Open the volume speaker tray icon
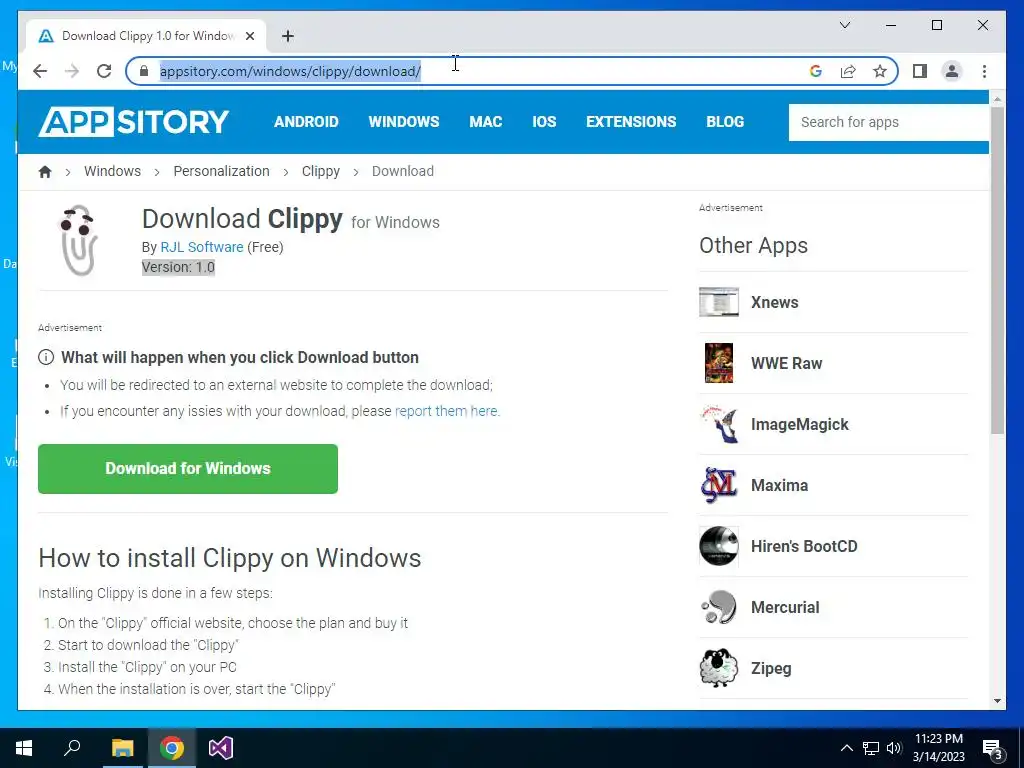 pos(894,748)
